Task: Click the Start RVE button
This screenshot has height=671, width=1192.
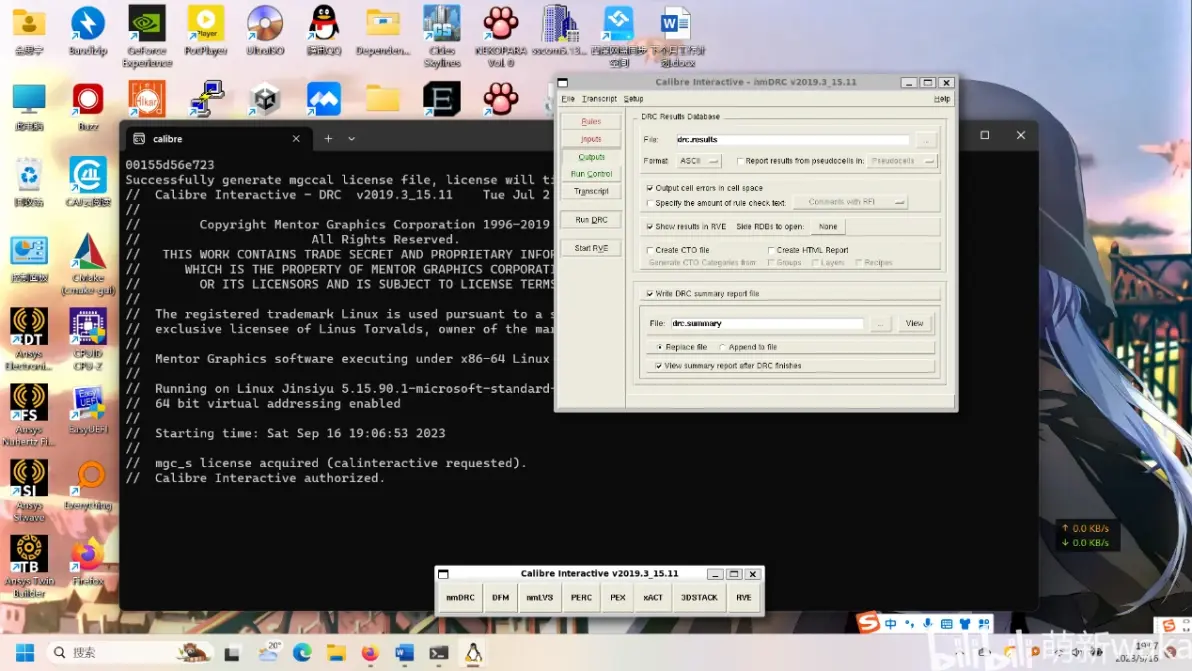Action: 591,248
